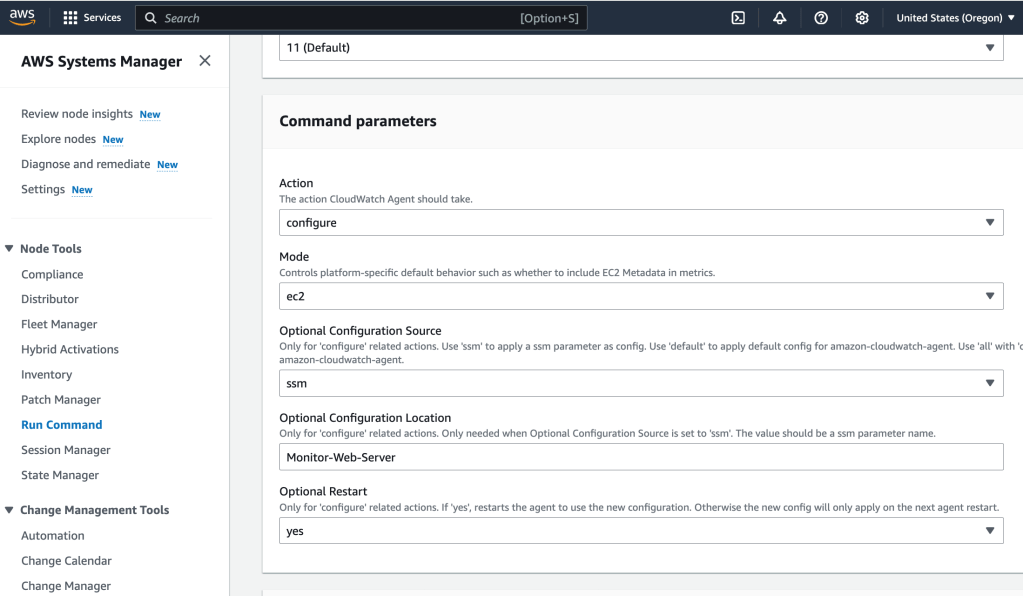This screenshot has width=1023, height=596.
Task: Open the Services grid menu
Action: [92, 17]
